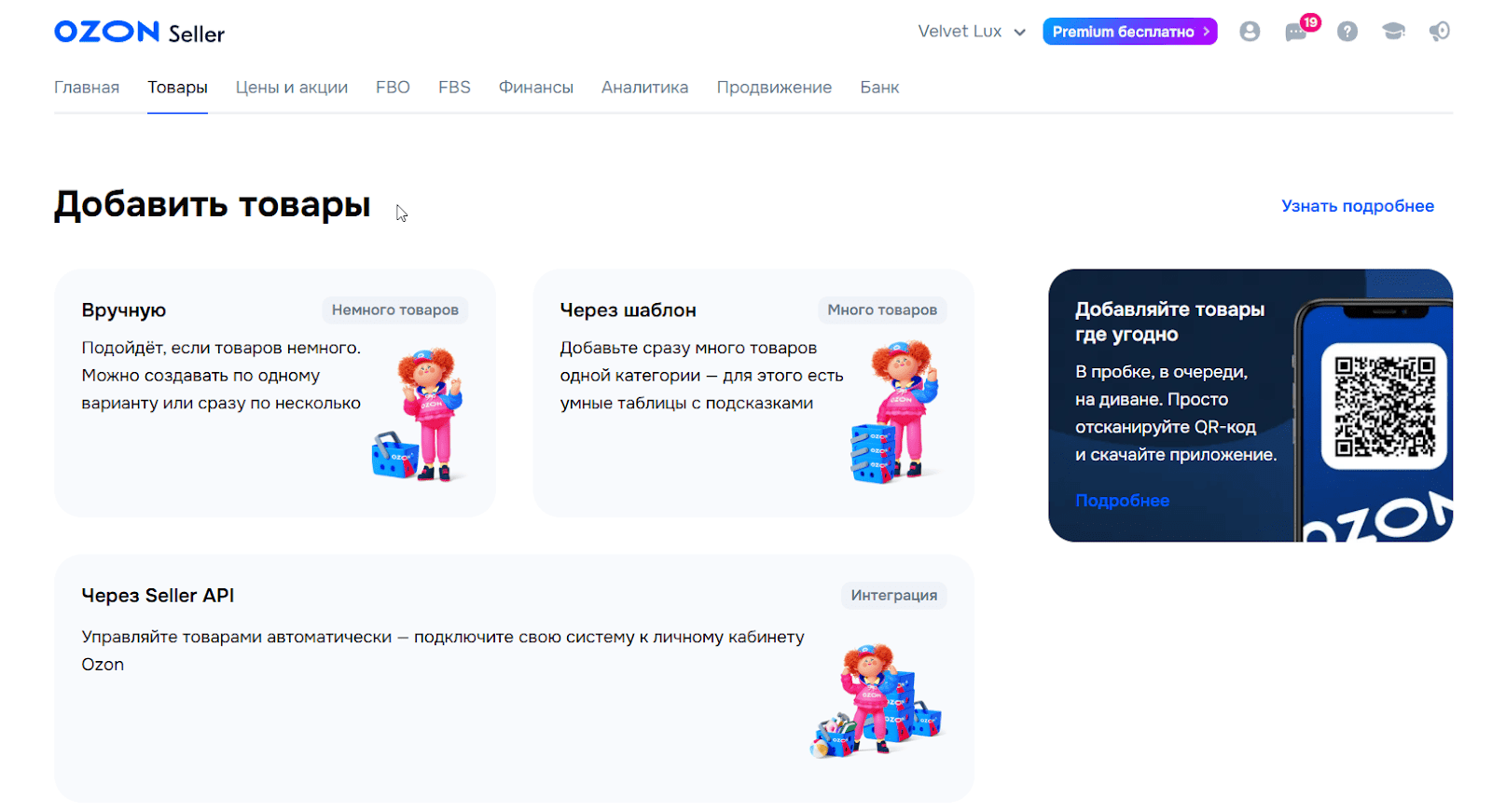Choose the Через шаблон card heading
Screen dimensions: 1492x812
(x=628, y=310)
